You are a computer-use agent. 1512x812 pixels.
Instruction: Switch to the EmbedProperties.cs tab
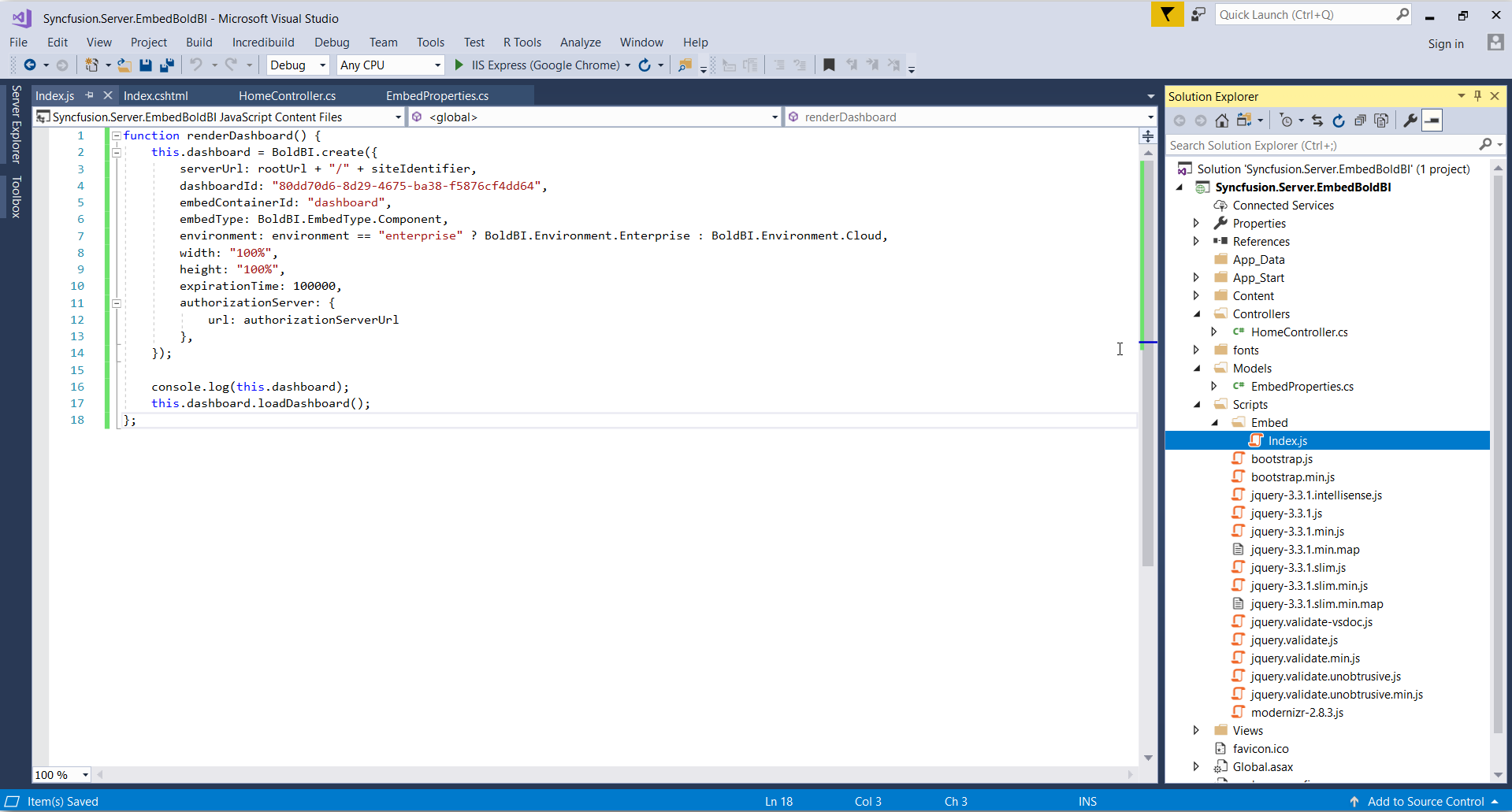[437, 95]
